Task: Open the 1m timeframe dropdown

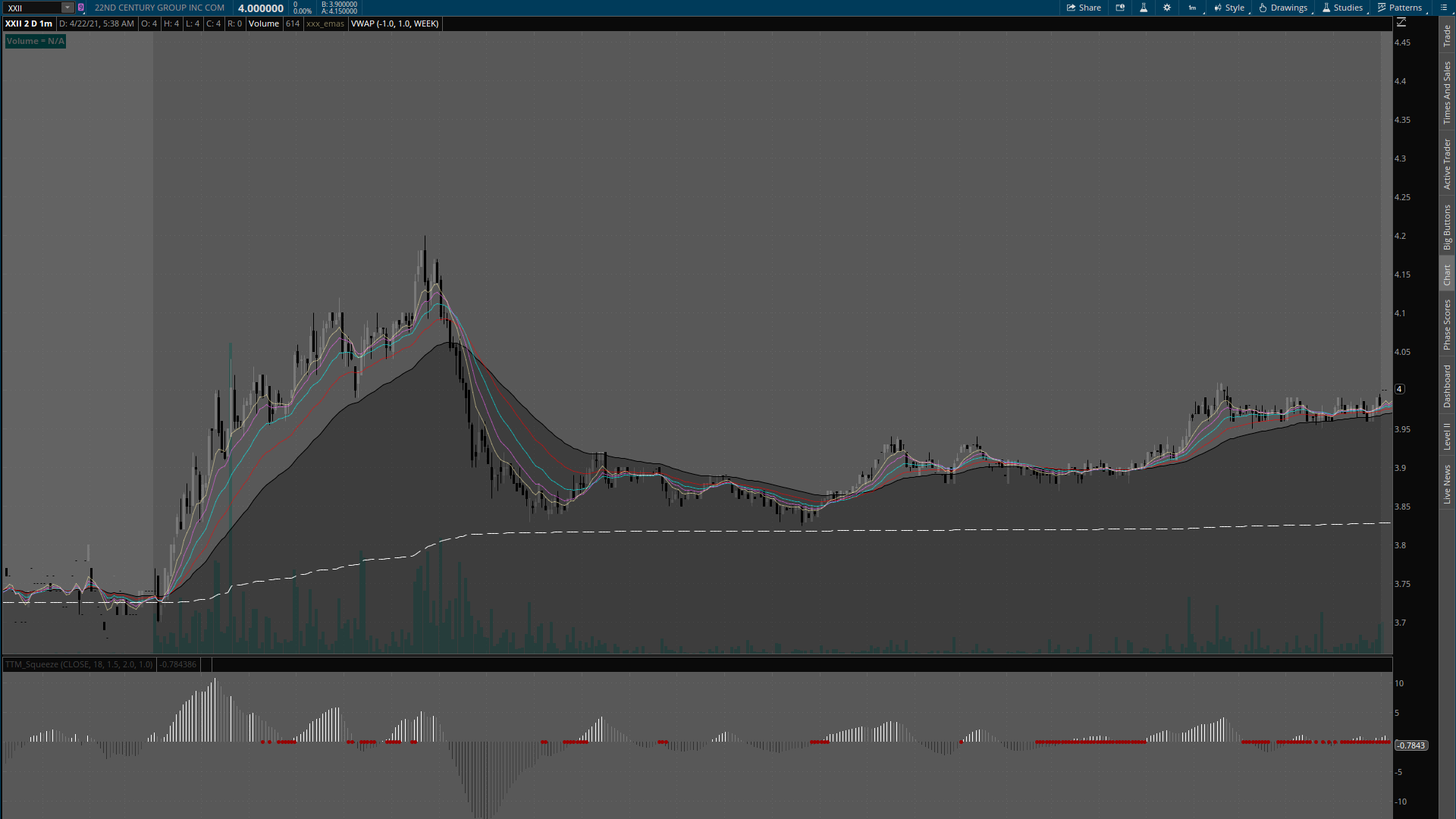Action: click(1193, 8)
